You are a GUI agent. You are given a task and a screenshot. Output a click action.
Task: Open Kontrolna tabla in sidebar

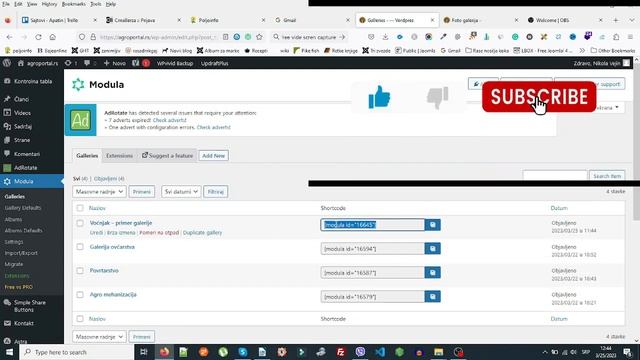(x=32, y=81)
